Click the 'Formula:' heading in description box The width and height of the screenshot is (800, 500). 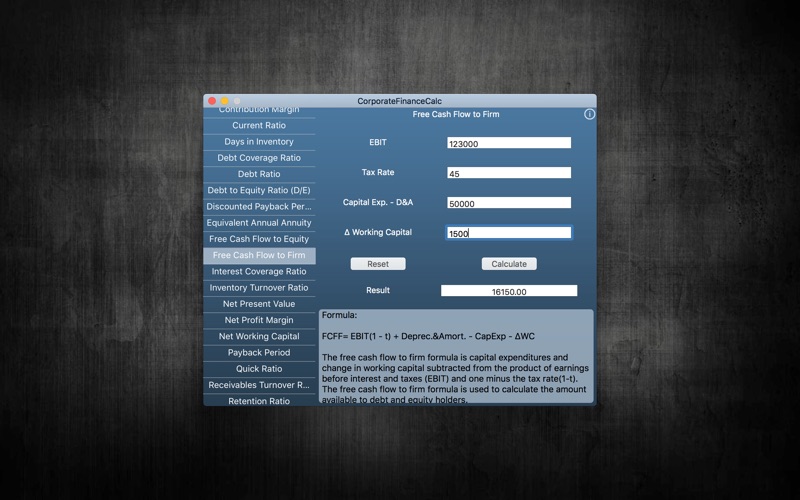click(x=339, y=315)
